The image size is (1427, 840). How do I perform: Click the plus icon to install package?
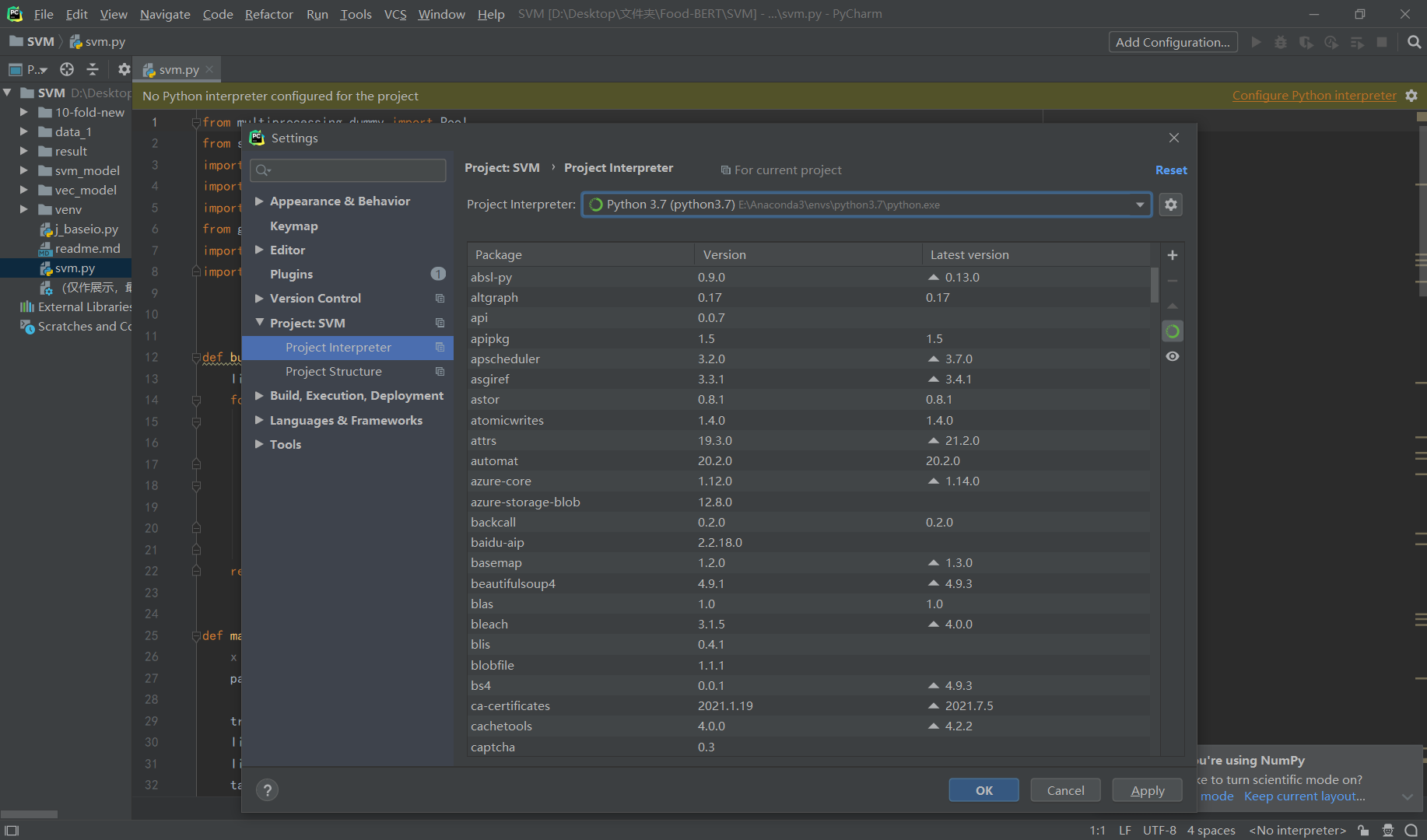[x=1173, y=255]
